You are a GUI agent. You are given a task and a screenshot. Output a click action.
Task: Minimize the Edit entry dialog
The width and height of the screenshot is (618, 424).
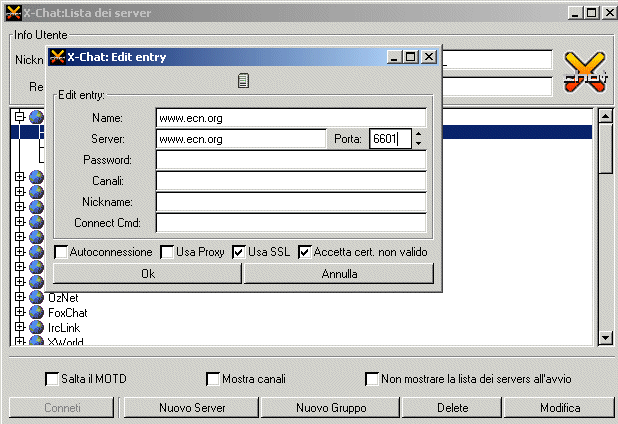(393, 57)
